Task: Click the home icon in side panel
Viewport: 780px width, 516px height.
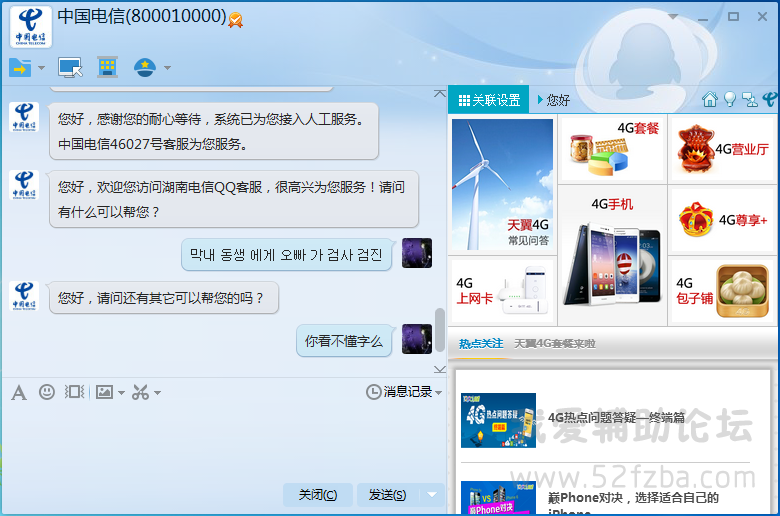Action: click(710, 100)
